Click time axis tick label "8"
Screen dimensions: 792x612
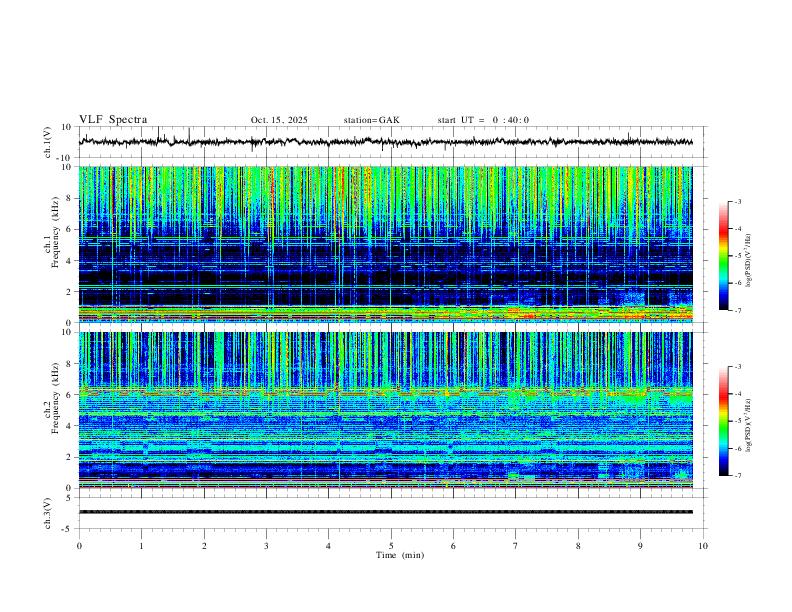click(x=578, y=546)
